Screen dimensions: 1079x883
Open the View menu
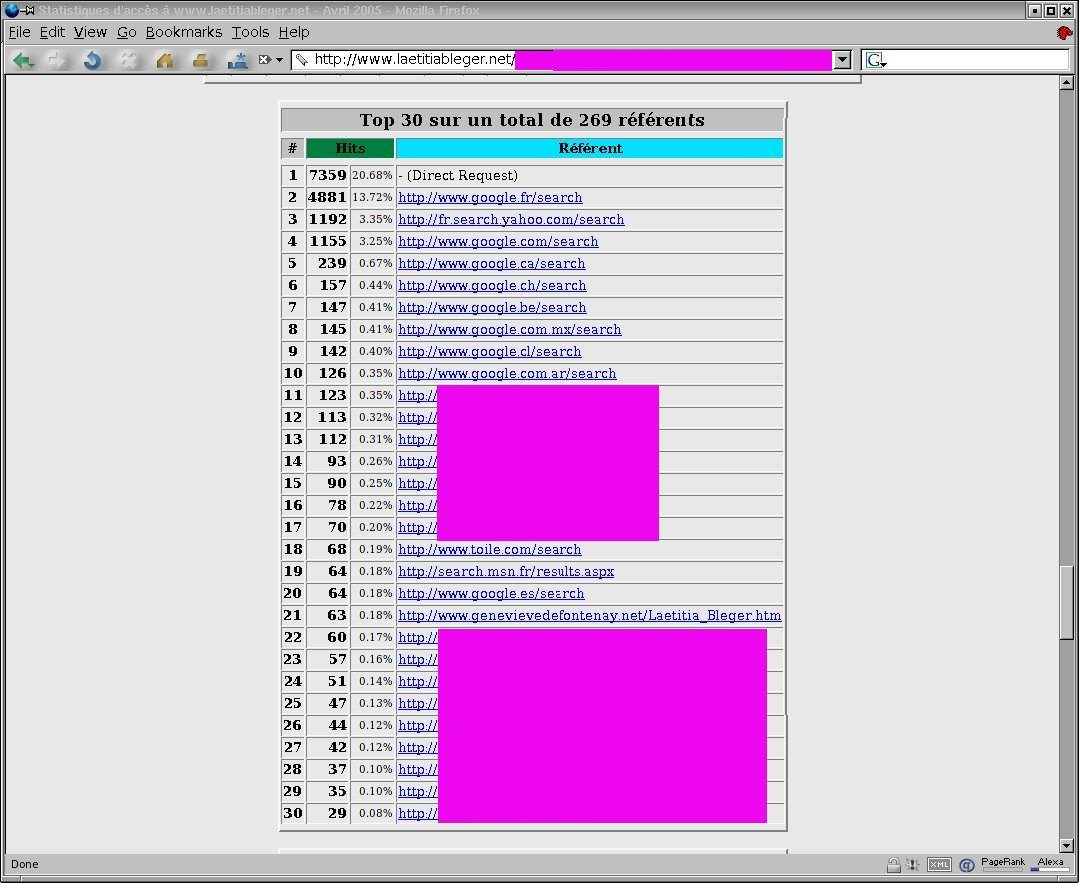(90, 32)
